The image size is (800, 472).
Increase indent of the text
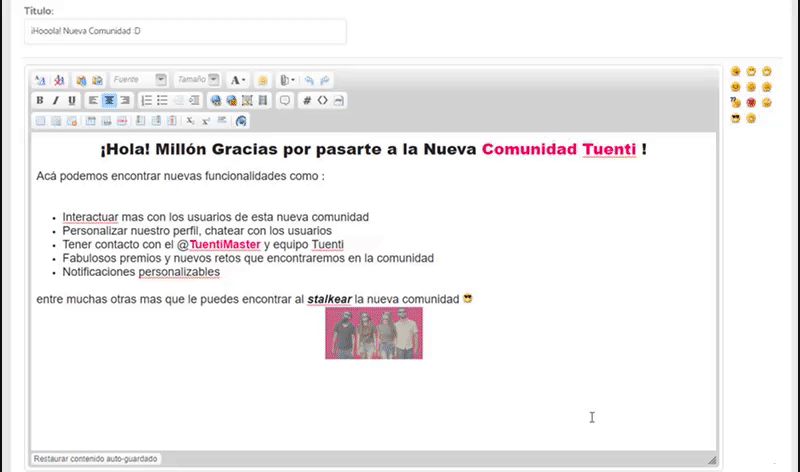(194, 101)
